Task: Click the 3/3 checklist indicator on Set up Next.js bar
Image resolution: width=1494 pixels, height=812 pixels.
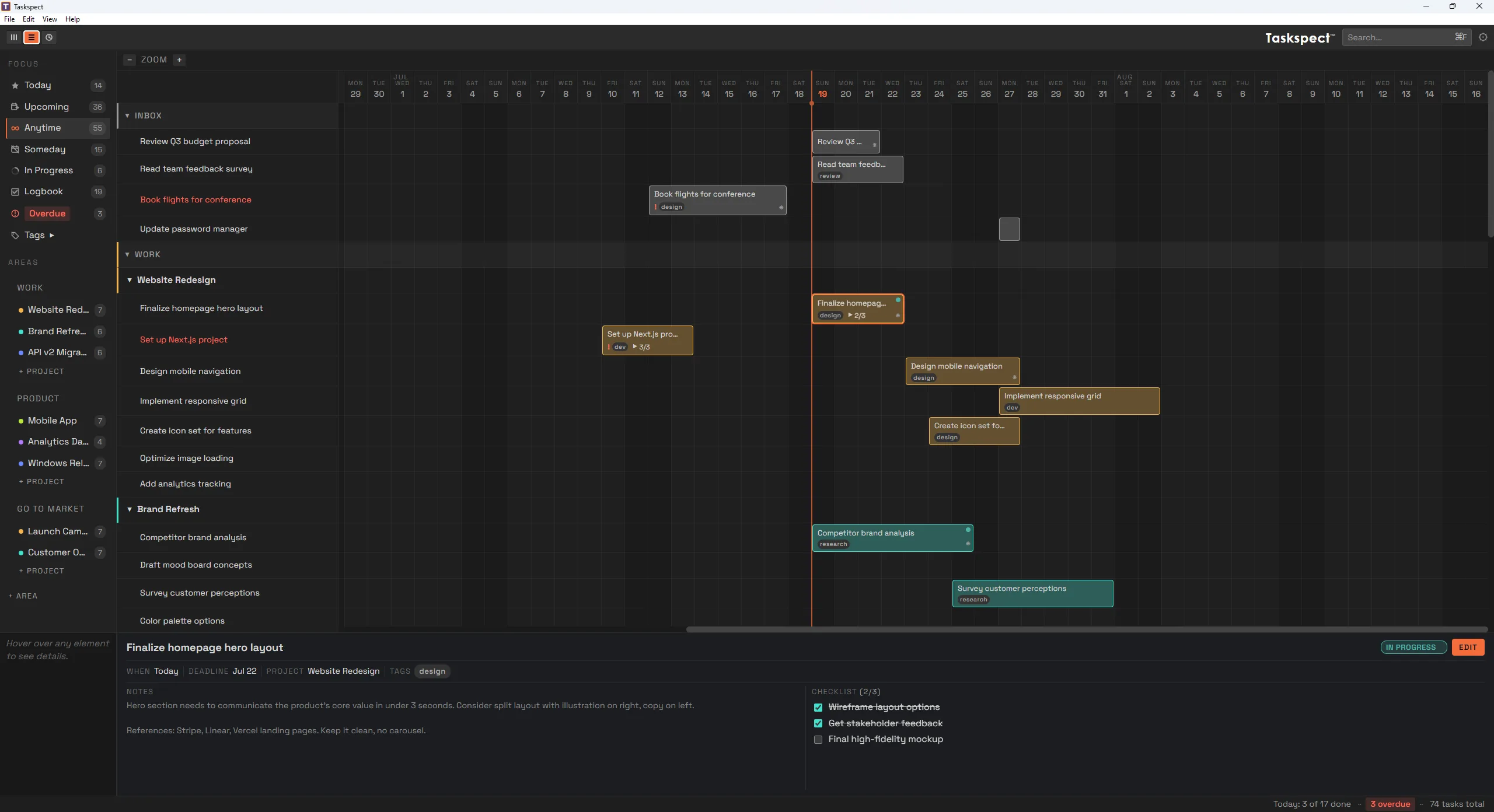Action: (641, 347)
